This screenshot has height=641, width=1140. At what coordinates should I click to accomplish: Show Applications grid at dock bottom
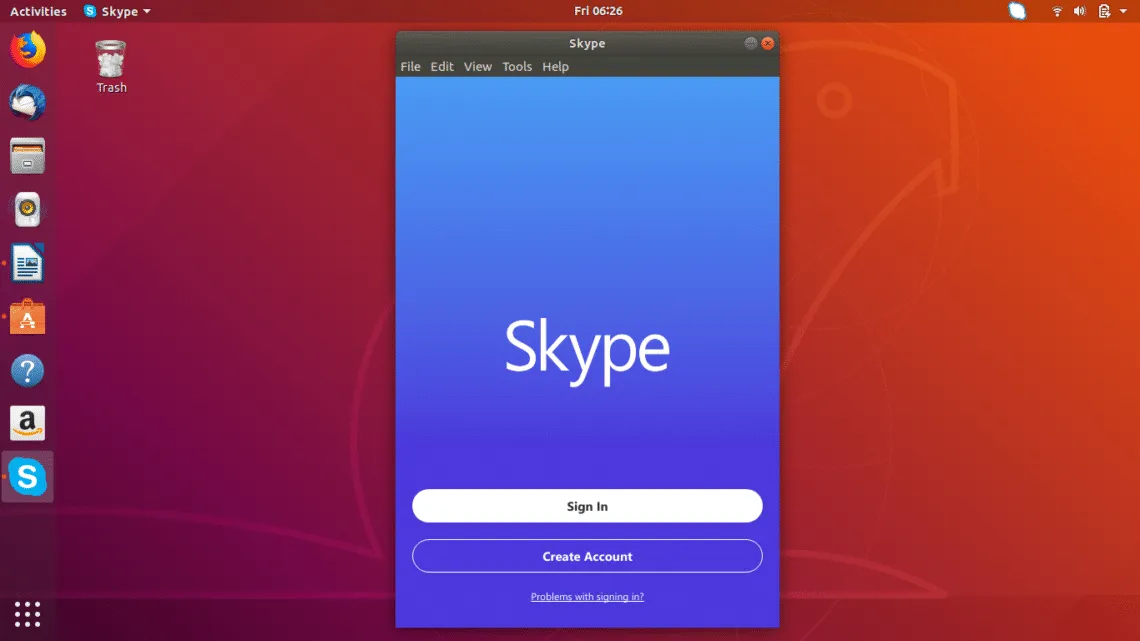click(x=28, y=614)
